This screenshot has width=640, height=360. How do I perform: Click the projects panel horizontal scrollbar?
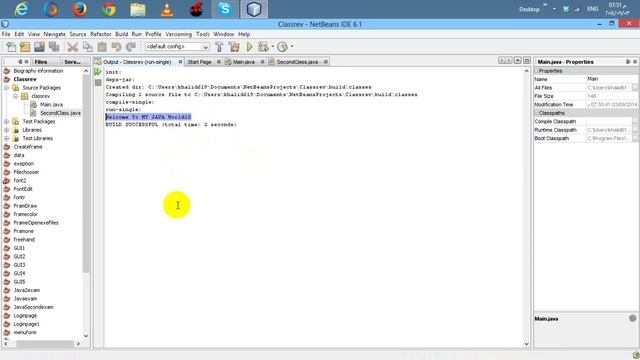45,344
